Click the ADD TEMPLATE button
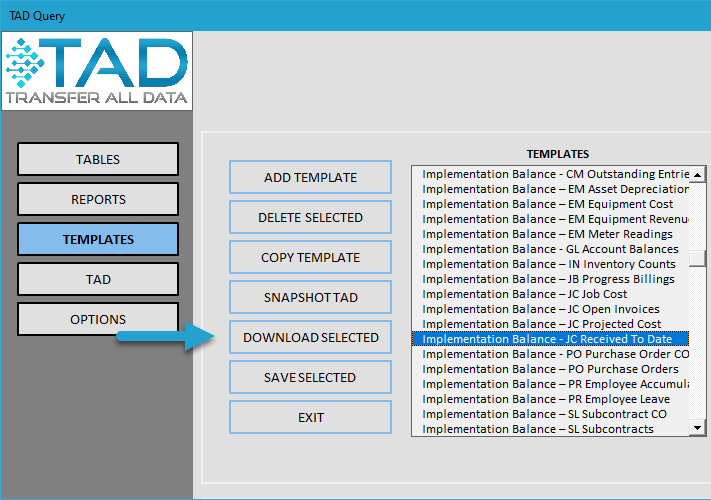This screenshot has height=500, width=711. [x=311, y=177]
